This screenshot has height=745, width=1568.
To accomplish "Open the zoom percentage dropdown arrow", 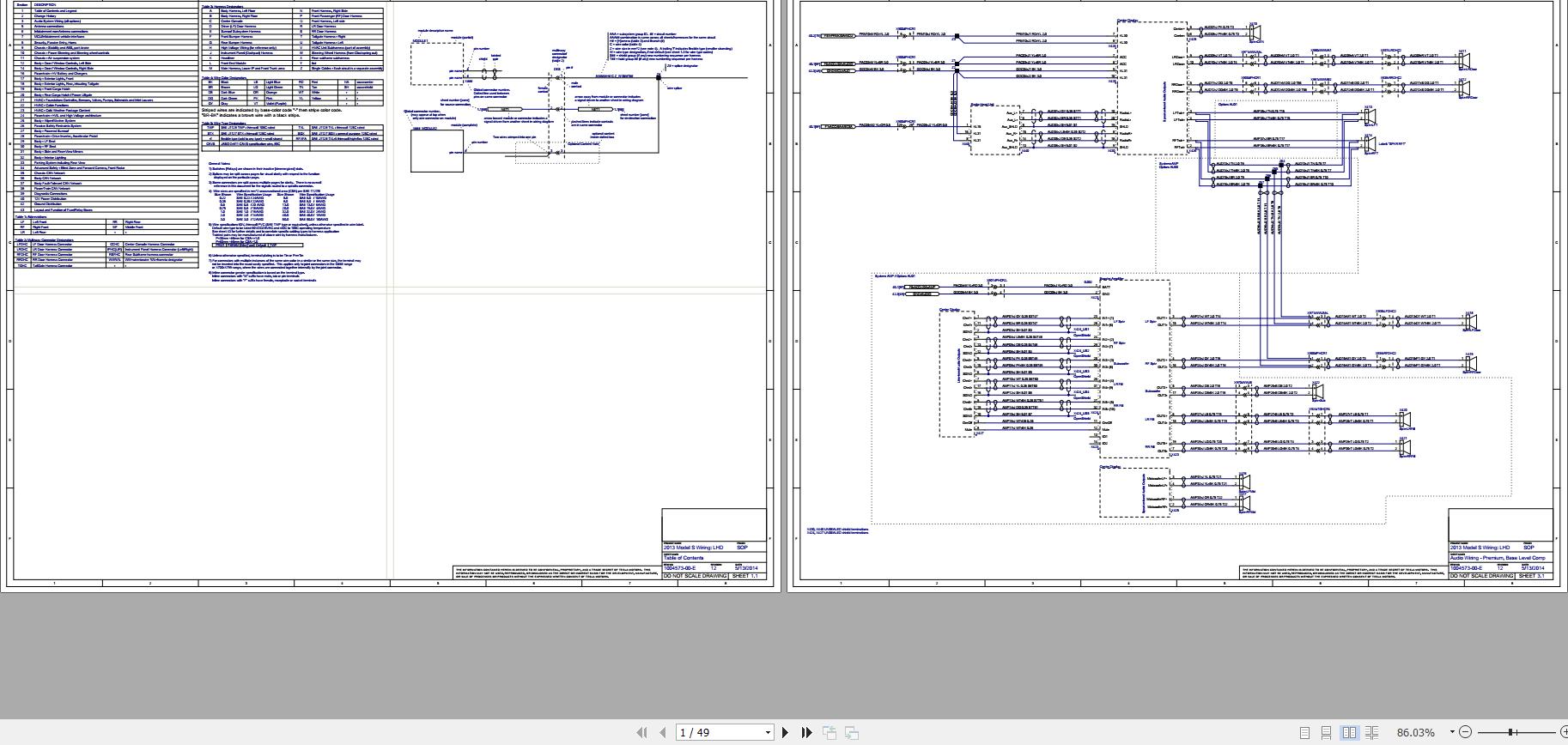I will coord(1452,732).
